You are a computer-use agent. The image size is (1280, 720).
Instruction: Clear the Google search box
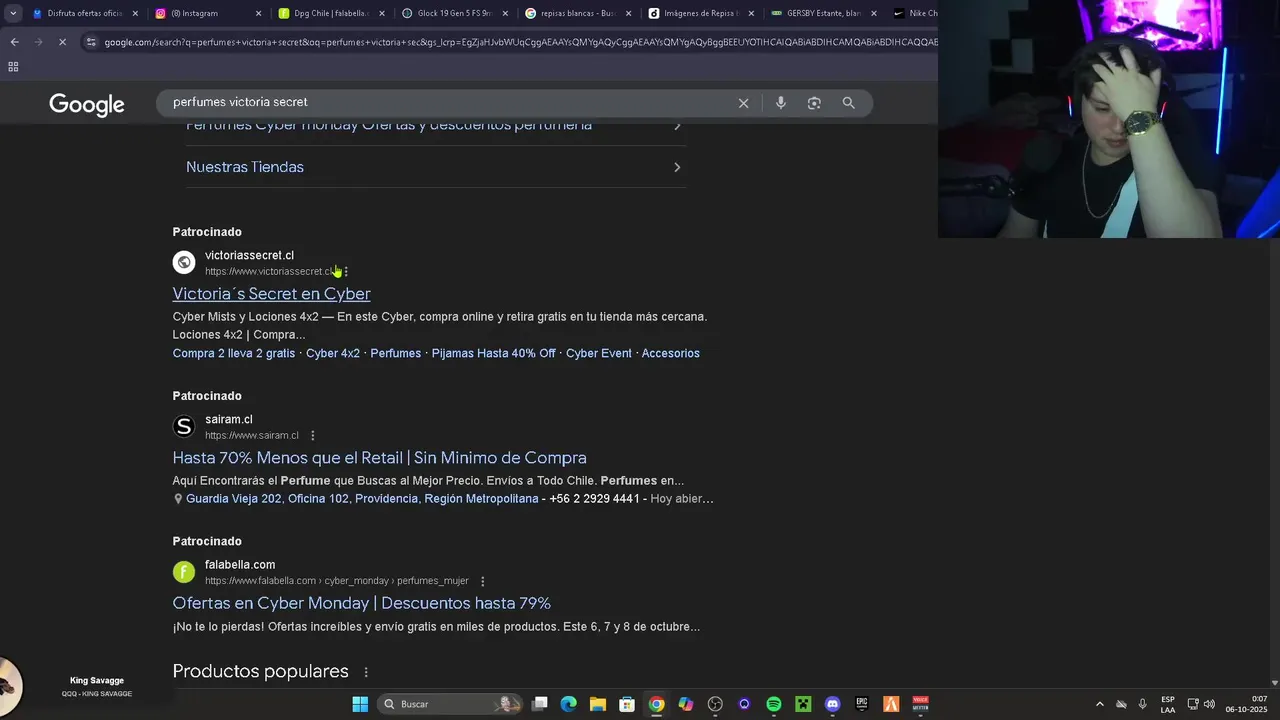[x=743, y=103]
